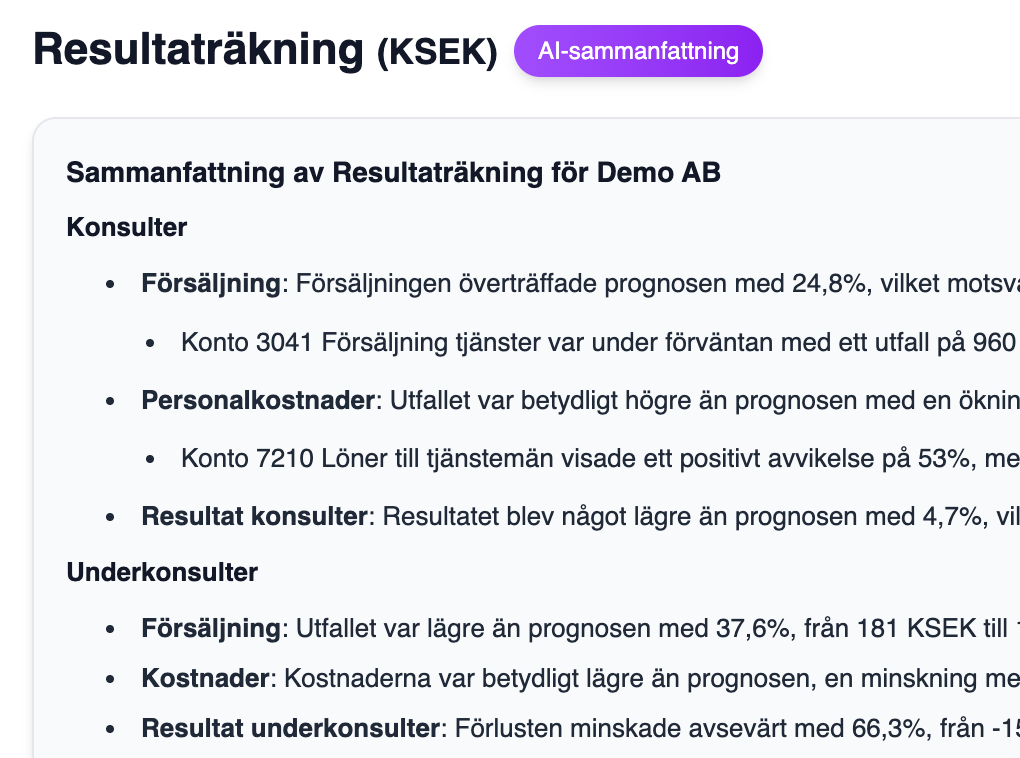Click Försäljning label under Underkonsulter
The height and width of the screenshot is (758, 1020).
(210, 629)
